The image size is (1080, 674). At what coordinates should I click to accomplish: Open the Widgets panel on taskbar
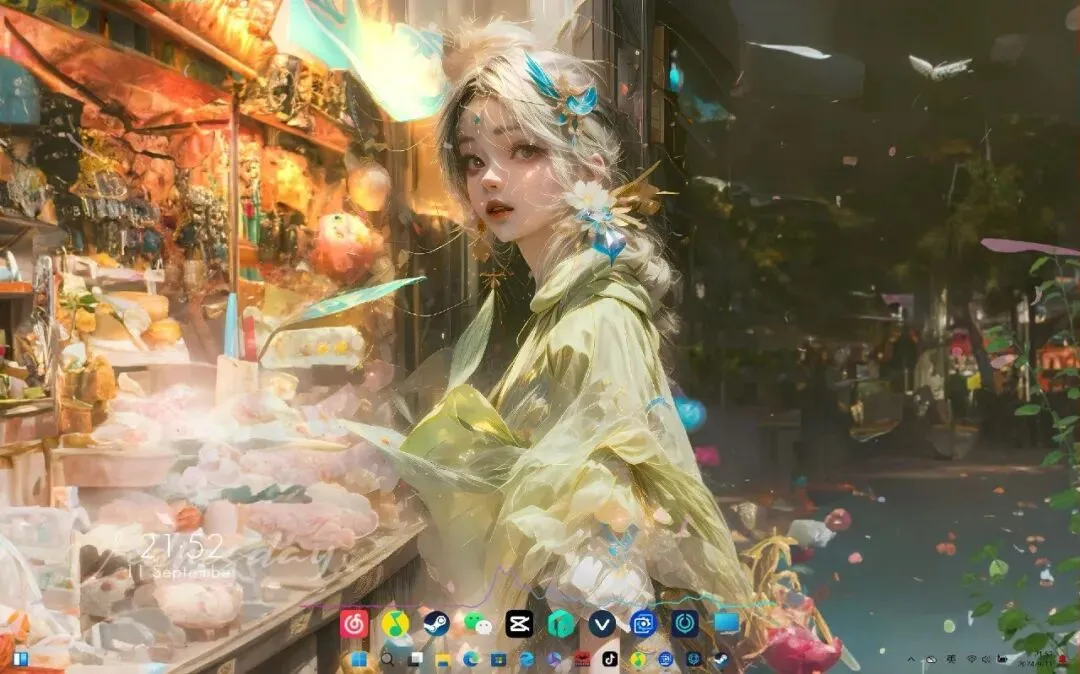(x=20, y=659)
